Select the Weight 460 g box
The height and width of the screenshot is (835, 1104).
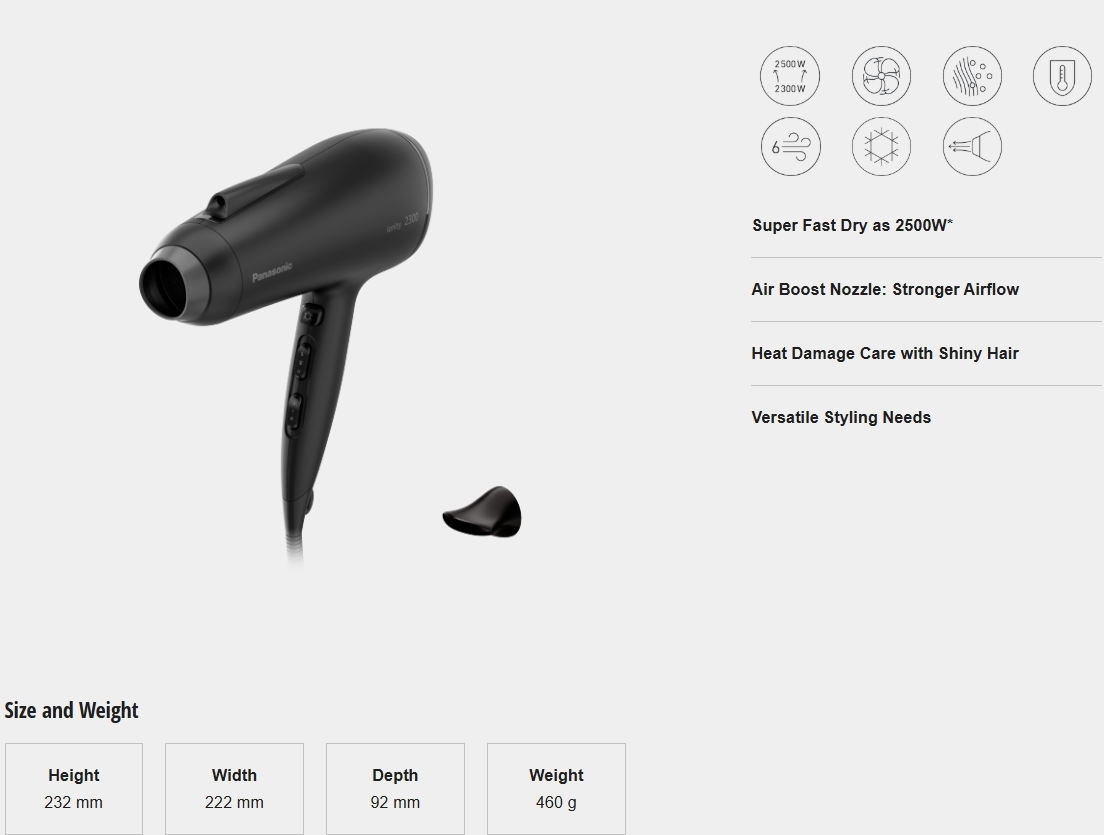(x=556, y=789)
